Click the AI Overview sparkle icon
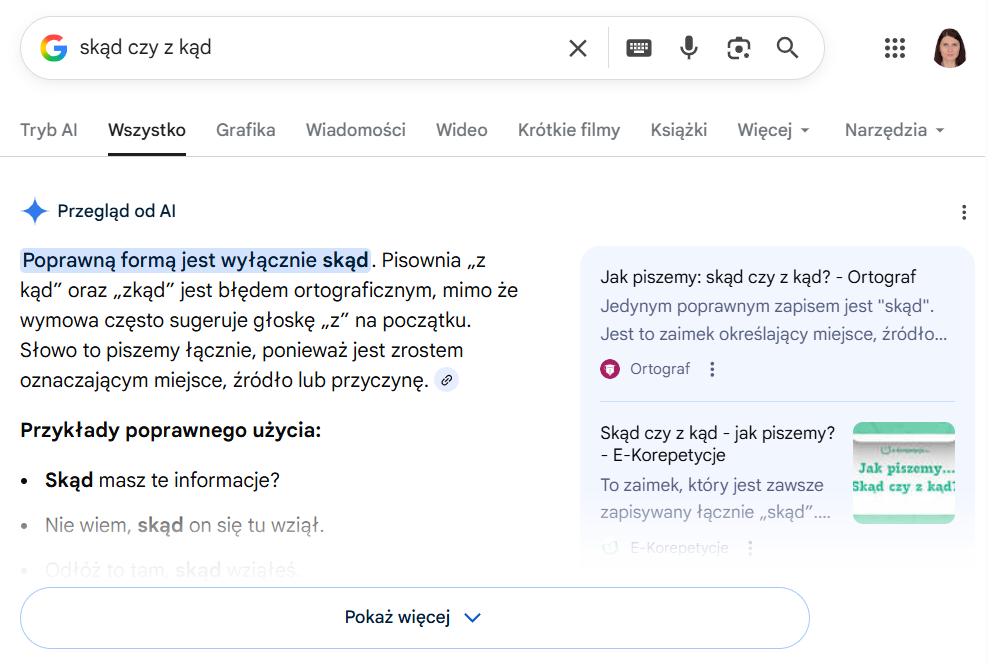The height and width of the screenshot is (663, 988). click(35, 210)
